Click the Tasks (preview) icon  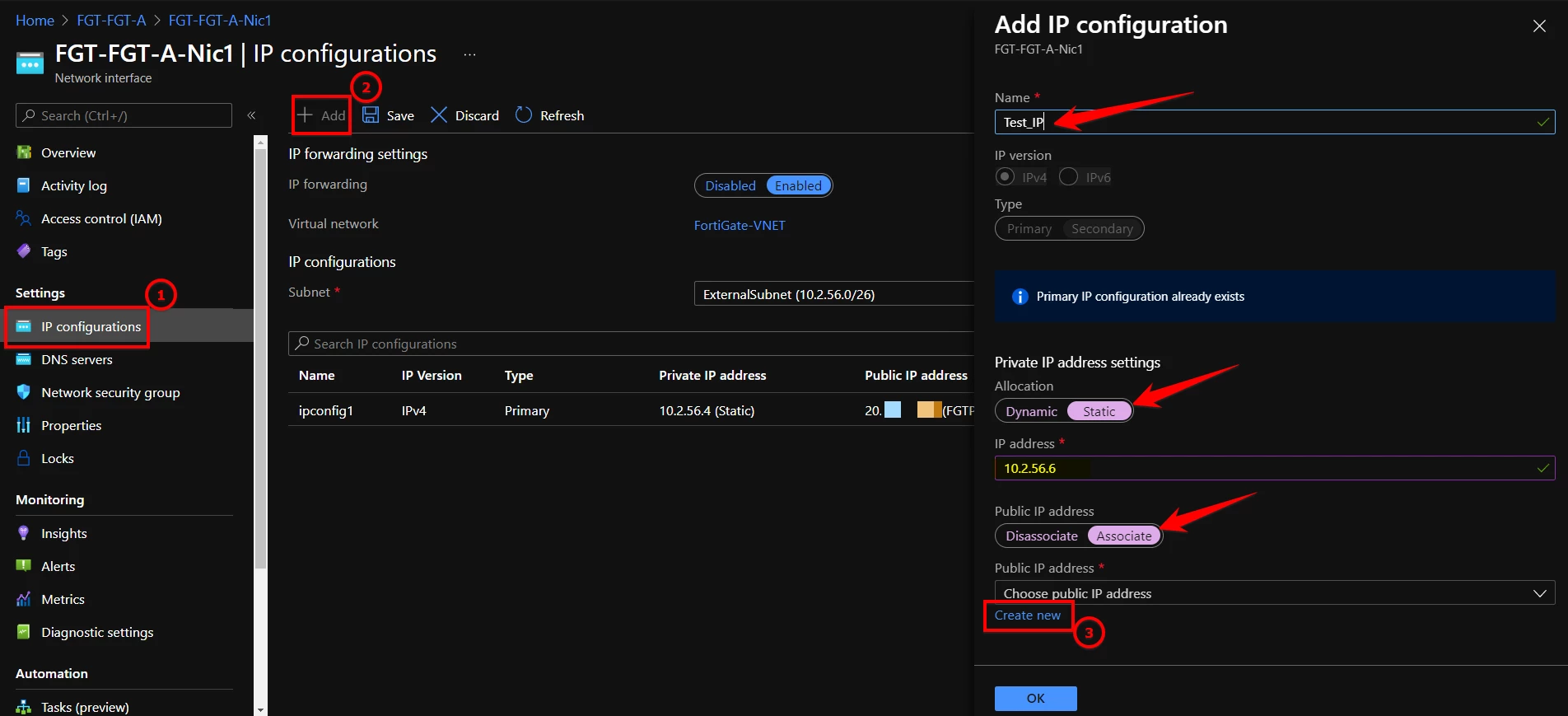[24, 707]
